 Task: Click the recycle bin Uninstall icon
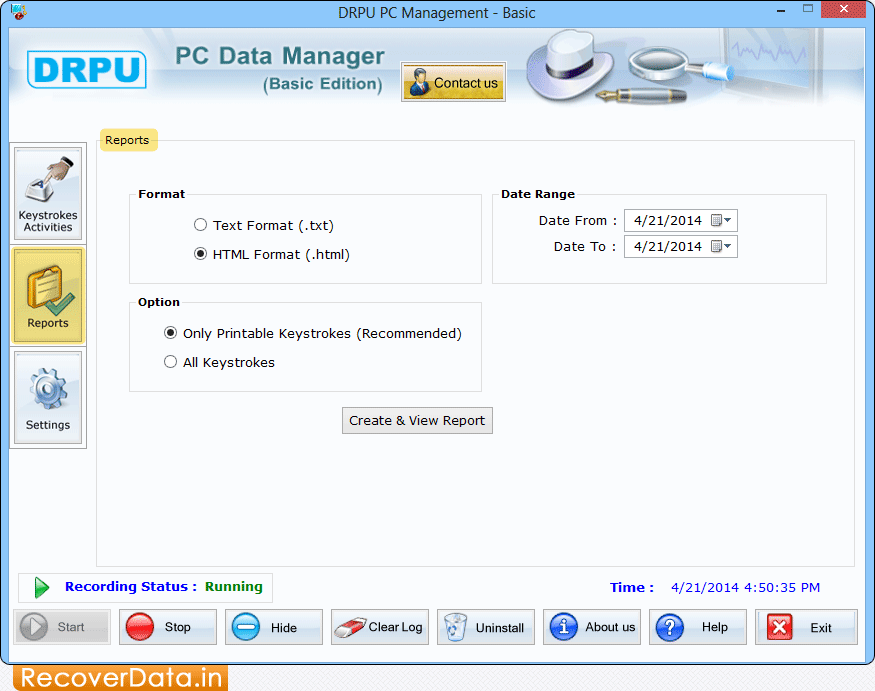point(455,627)
